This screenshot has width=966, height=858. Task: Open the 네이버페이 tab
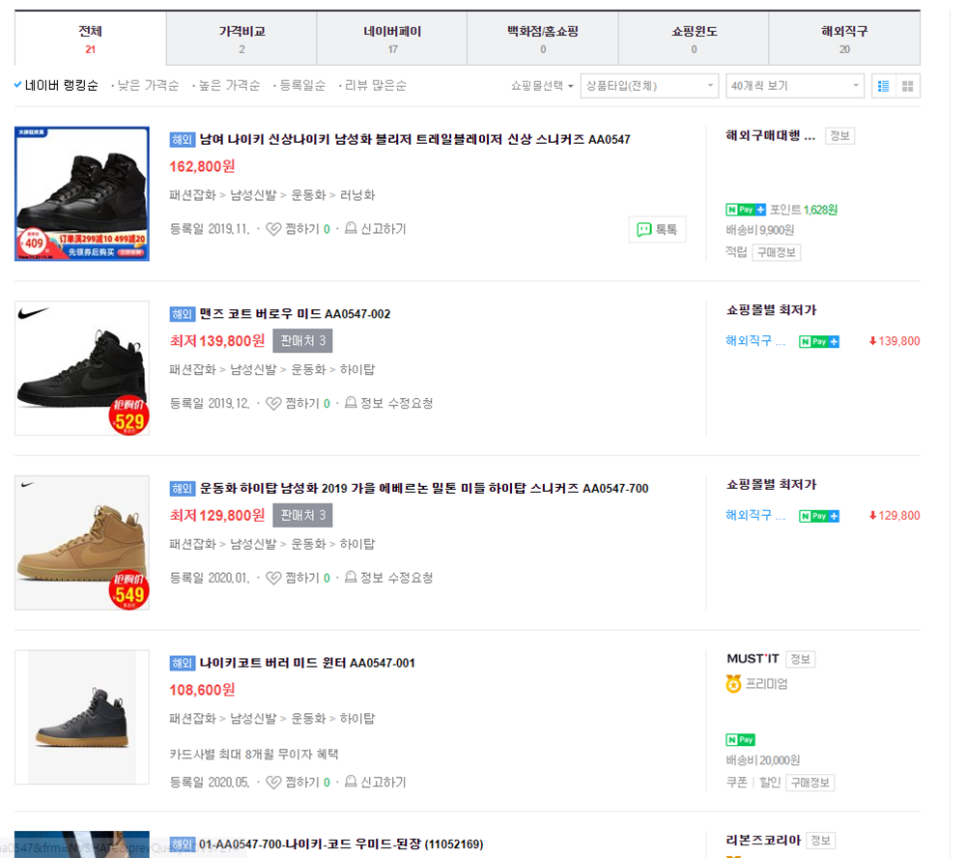pyautogui.click(x=392, y=38)
